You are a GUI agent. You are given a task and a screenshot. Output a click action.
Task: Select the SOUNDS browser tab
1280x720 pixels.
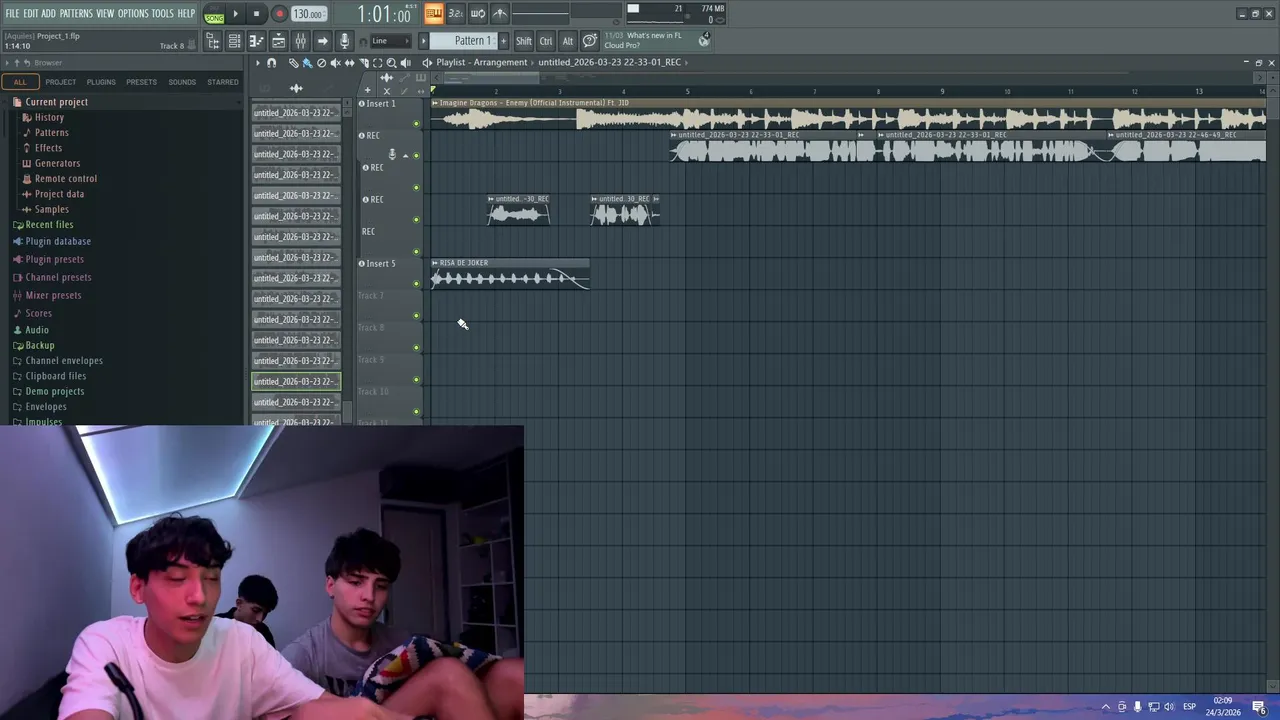coord(182,82)
